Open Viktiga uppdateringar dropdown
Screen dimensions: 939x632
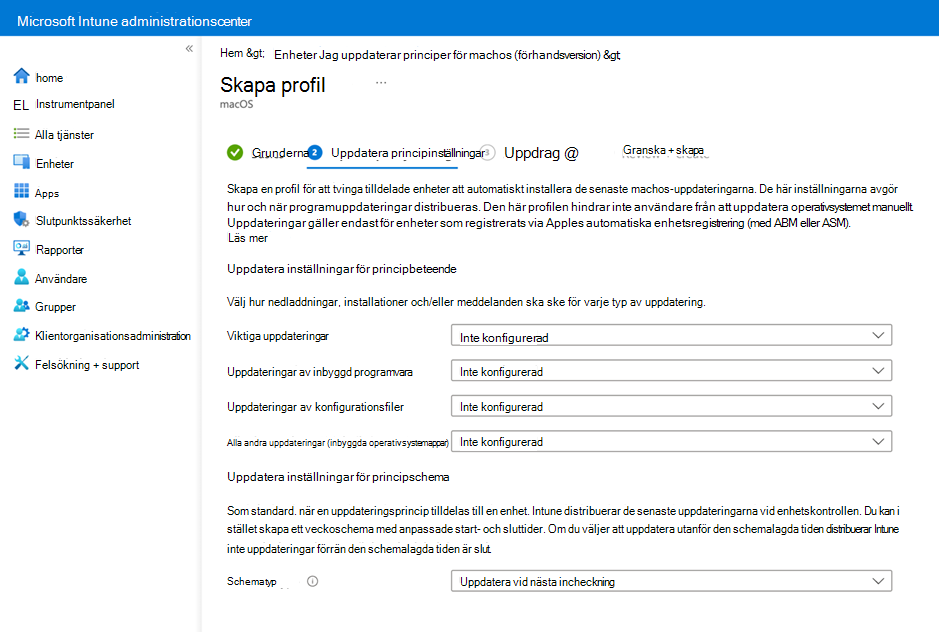pyautogui.click(x=671, y=335)
